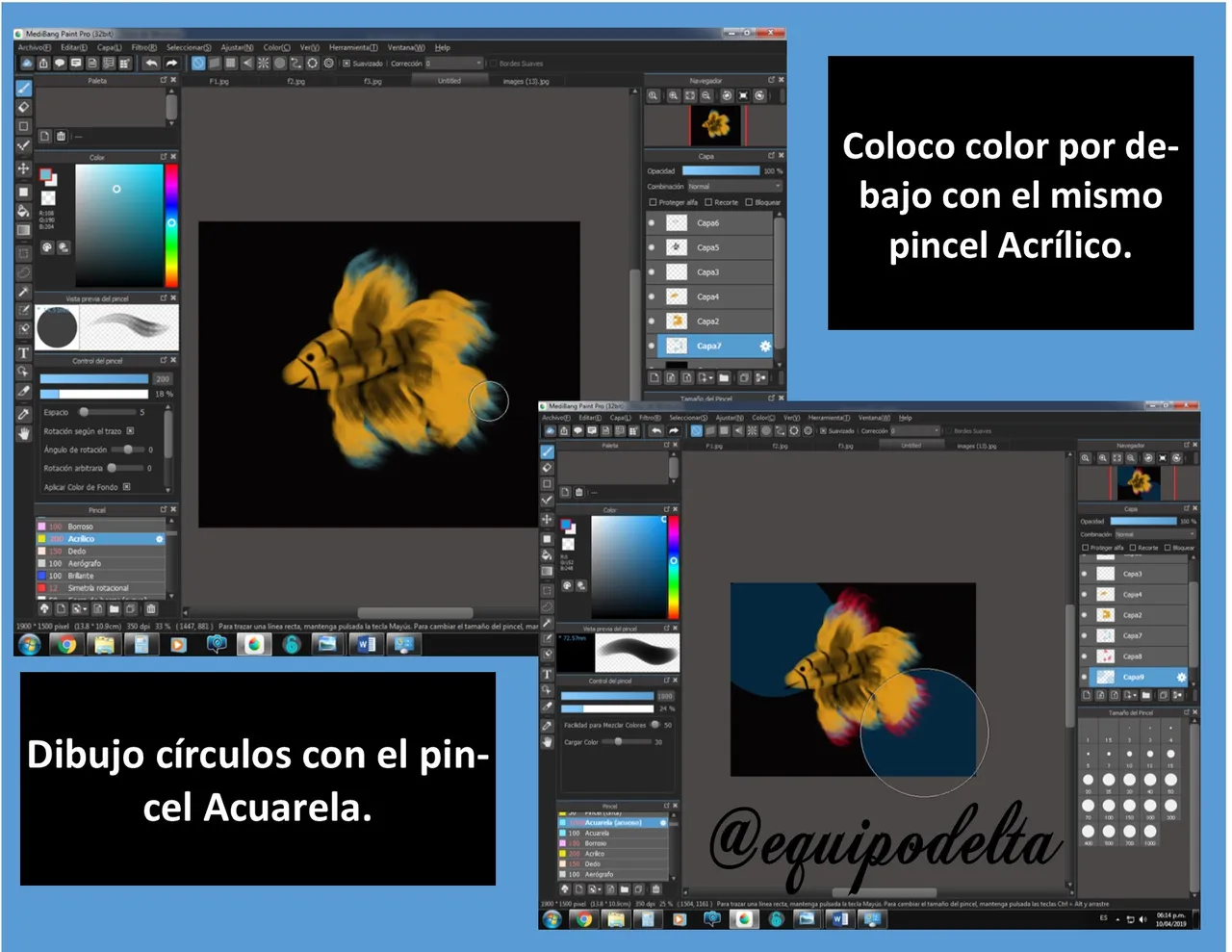Select the Gradient tool in the upper-left window
The image size is (1232, 952).
[x=24, y=231]
